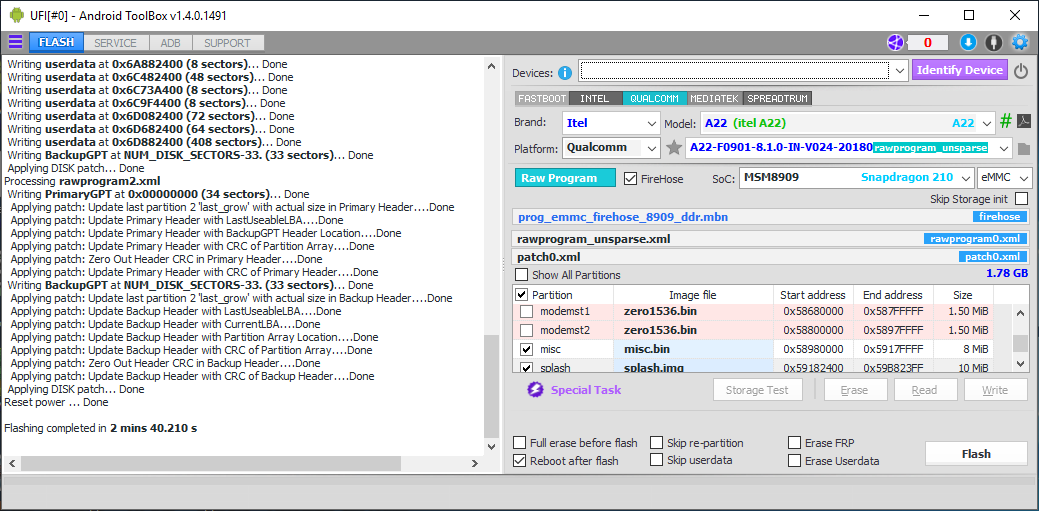Click the Start address column header
The height and width of the screenshot is (511, 1039).
813,295
